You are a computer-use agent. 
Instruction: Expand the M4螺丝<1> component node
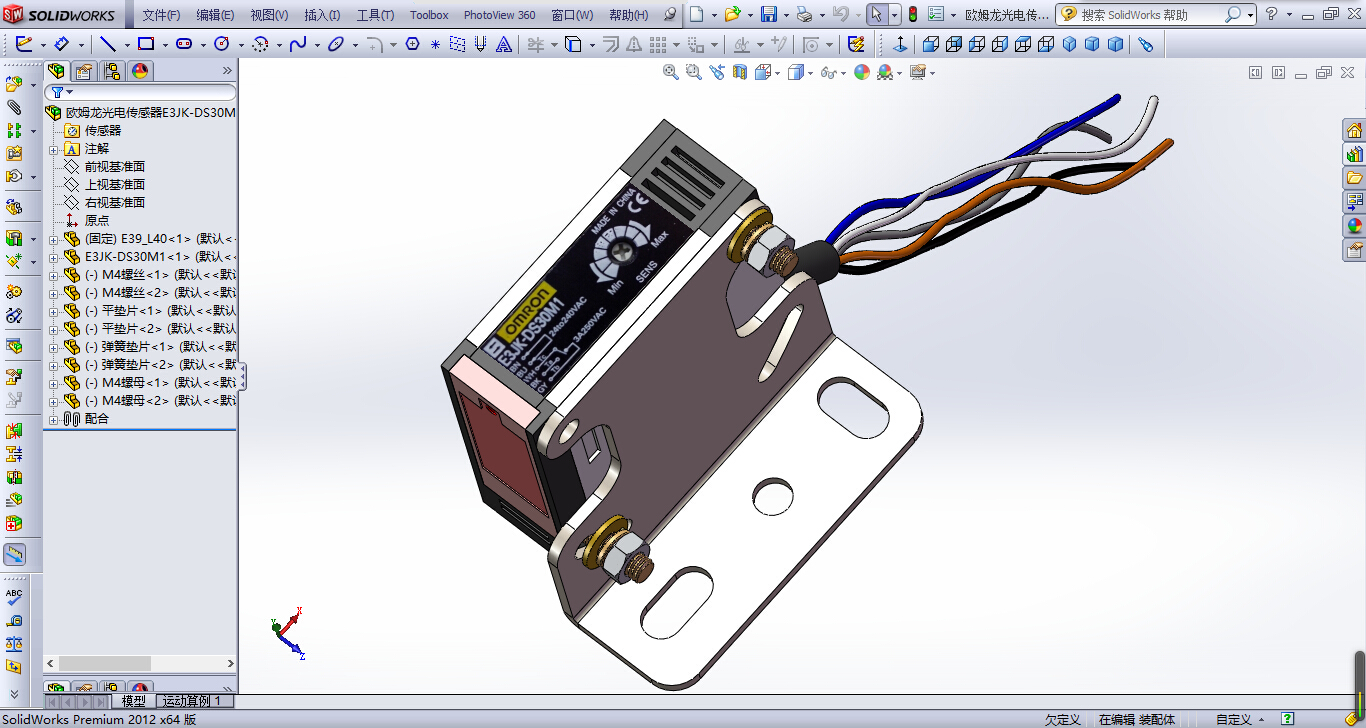(54, 275)
